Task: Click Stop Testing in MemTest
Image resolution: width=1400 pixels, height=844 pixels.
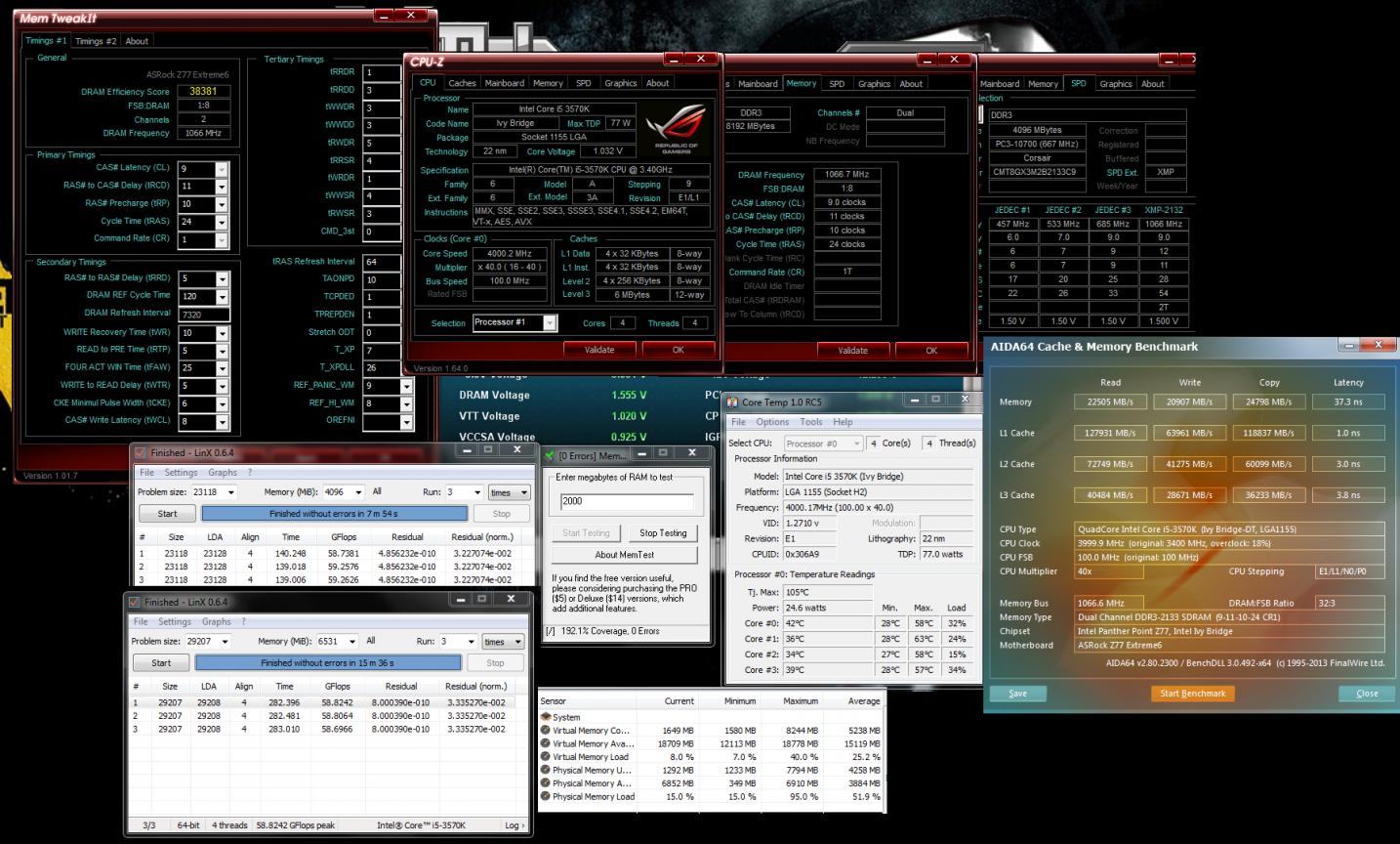Action: tap(663, 533)
